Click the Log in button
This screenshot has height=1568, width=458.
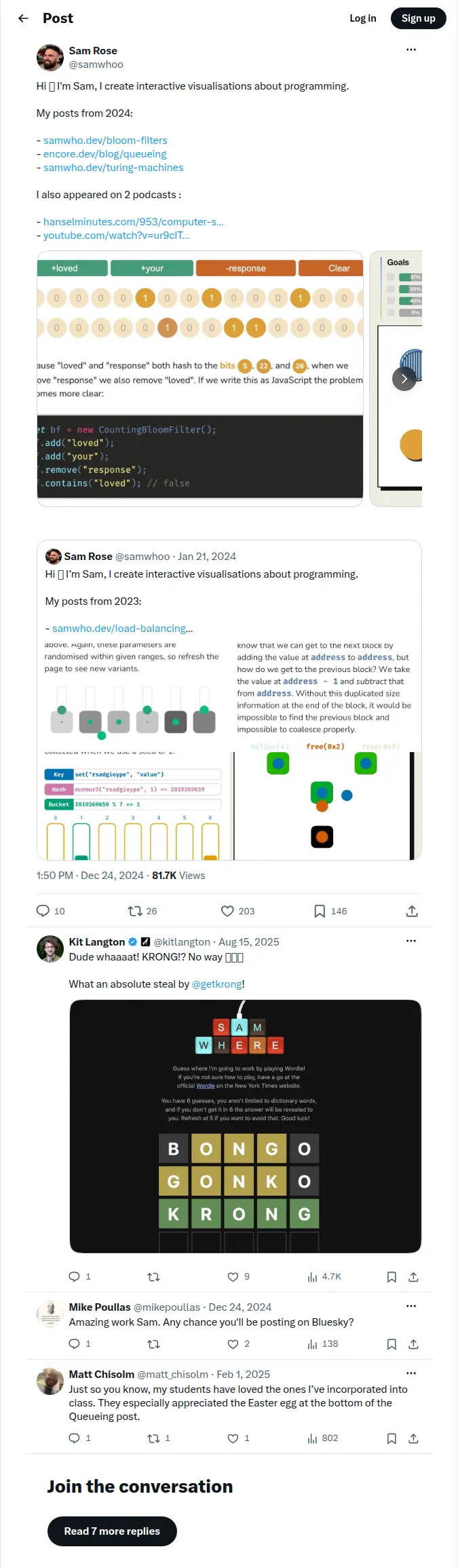coord(363,18)
